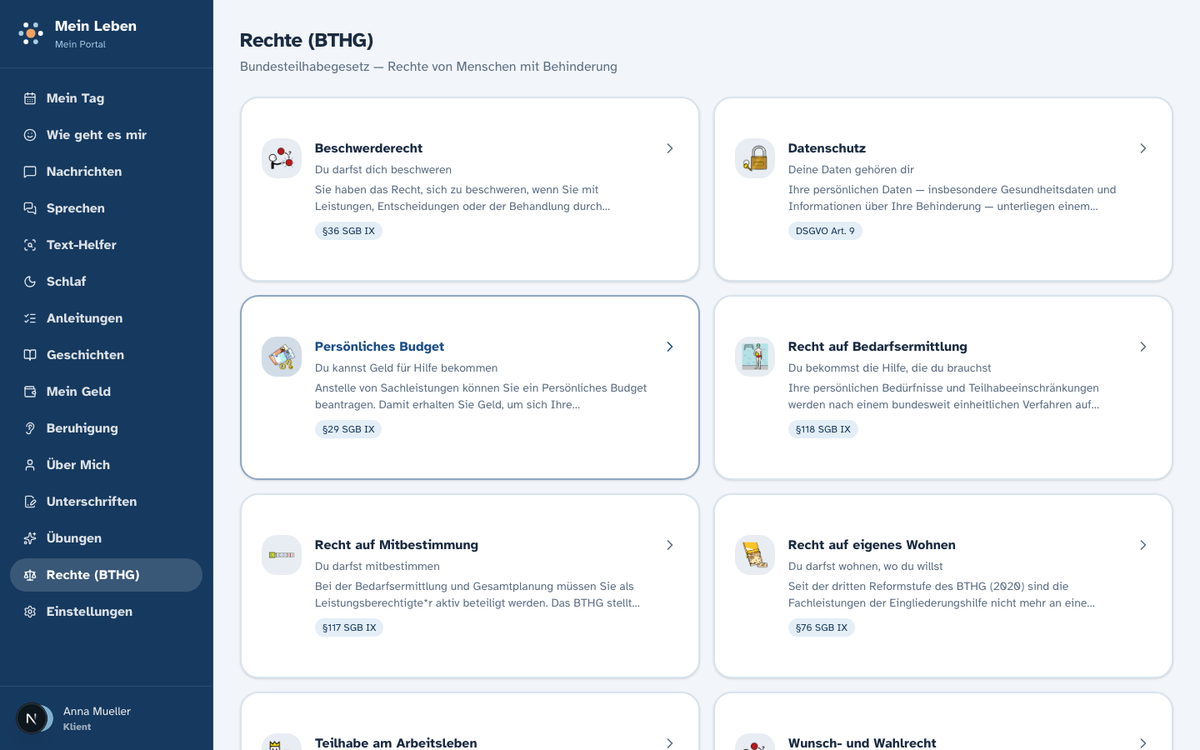Open Teilhabe am Arbeitsleben chevron
The width and height of the screenshot is (1200, 750).
670,743
